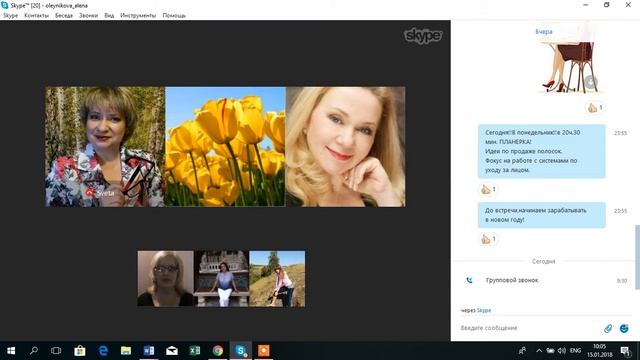This screenshot has height=360, width=640.
Task: Open the Инструменты menu
Action: [x=138, y=16]
